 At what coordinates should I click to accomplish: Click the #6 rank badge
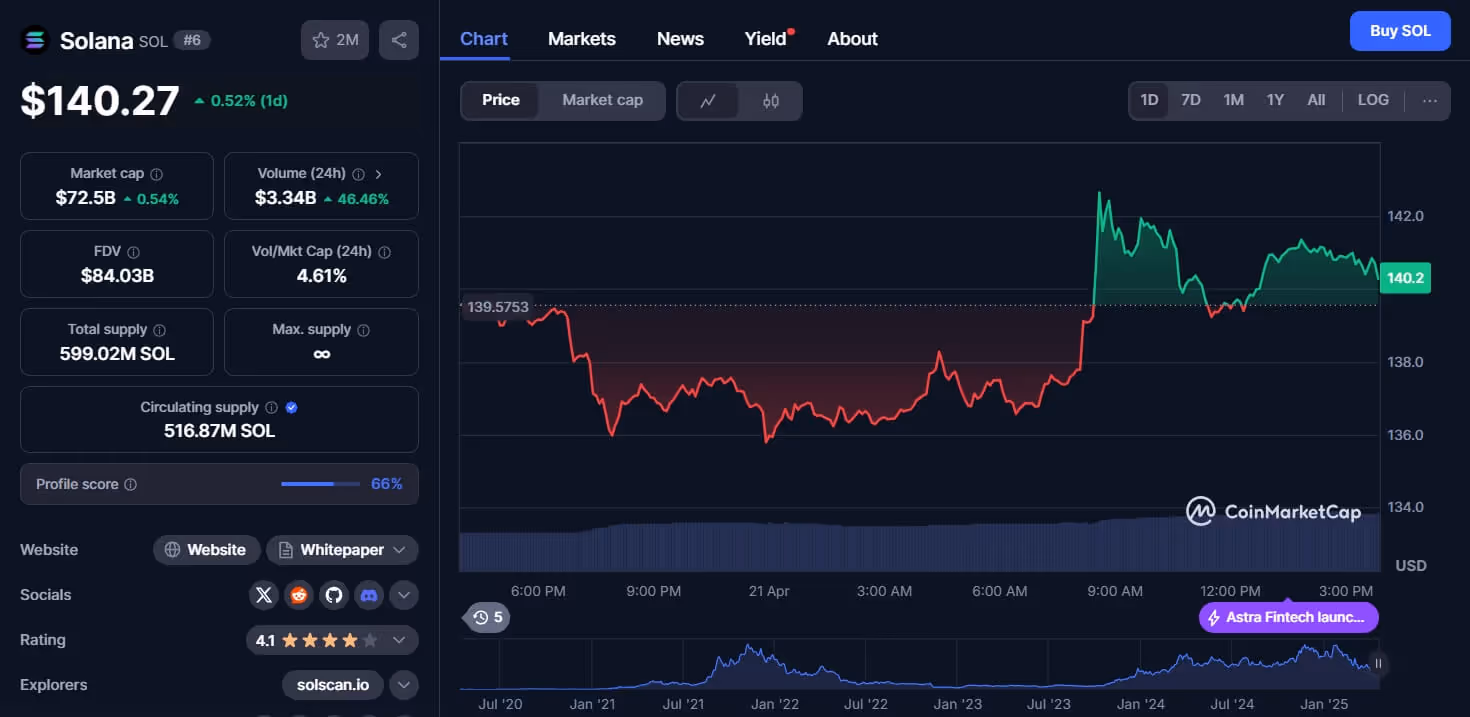192,40
